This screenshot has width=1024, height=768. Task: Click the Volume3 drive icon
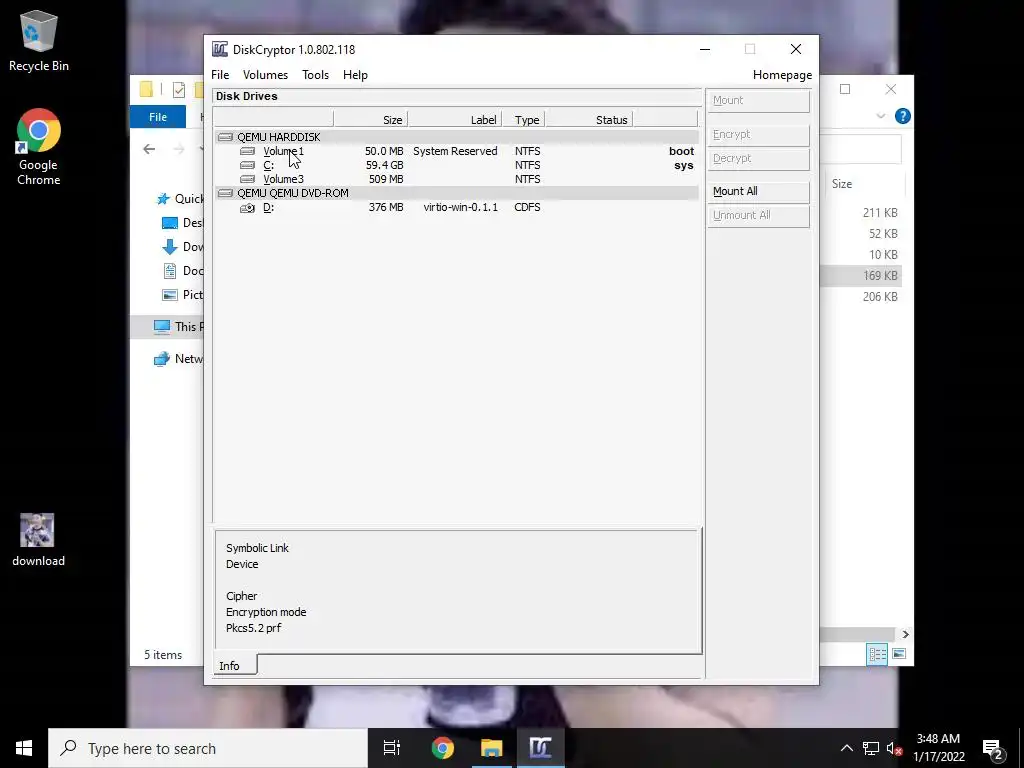(248, 179)
